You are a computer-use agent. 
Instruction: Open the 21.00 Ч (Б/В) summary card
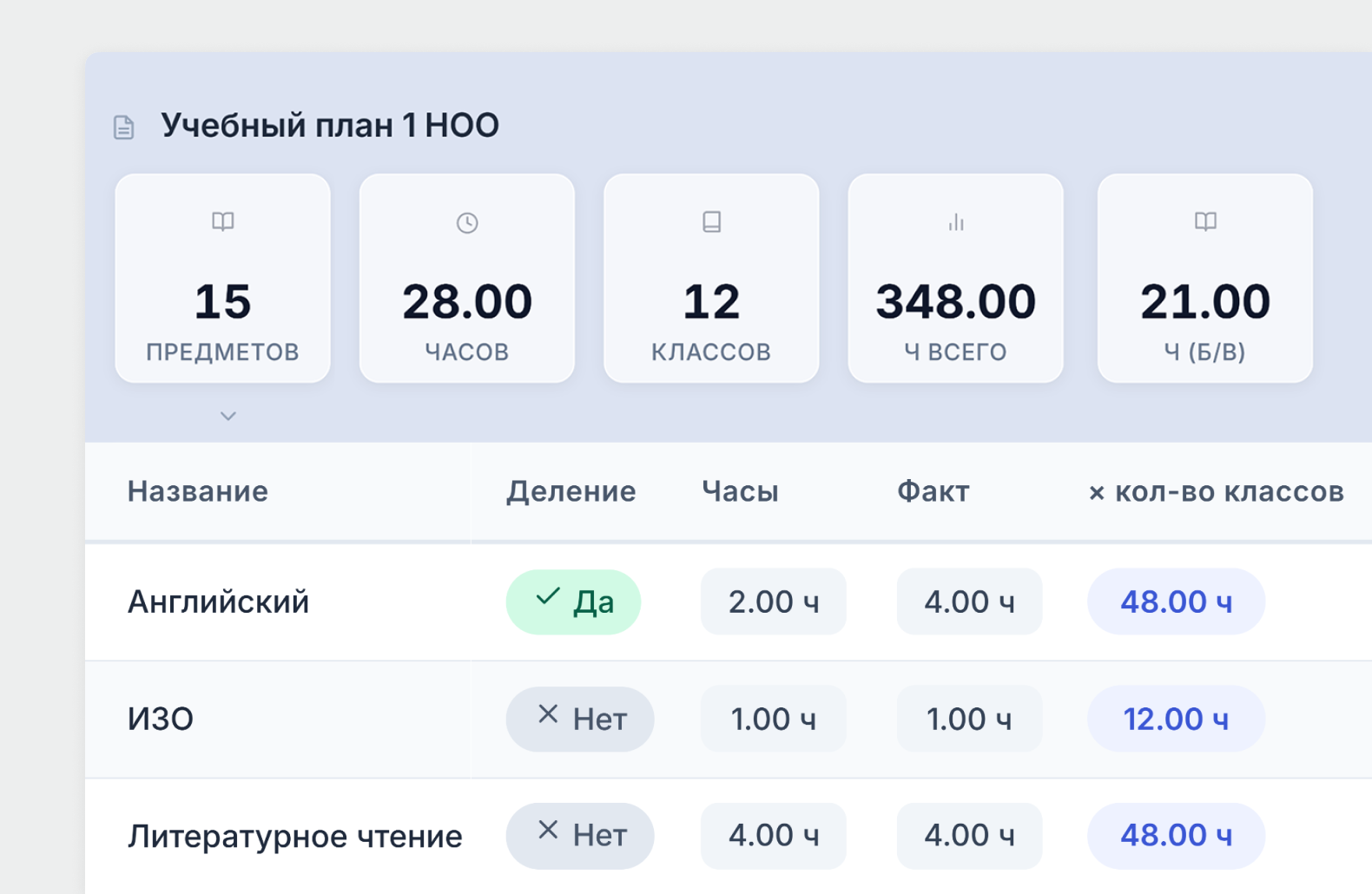point(1205,279)
